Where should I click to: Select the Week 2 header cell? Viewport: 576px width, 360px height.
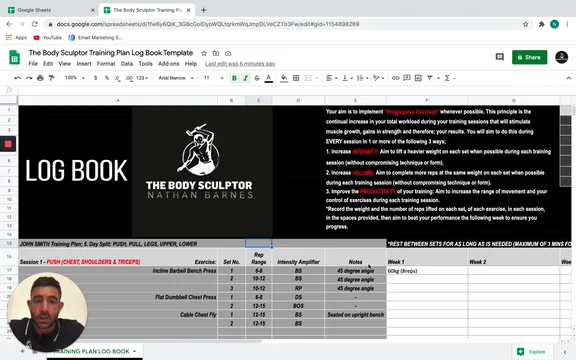[x=514, y=257]
